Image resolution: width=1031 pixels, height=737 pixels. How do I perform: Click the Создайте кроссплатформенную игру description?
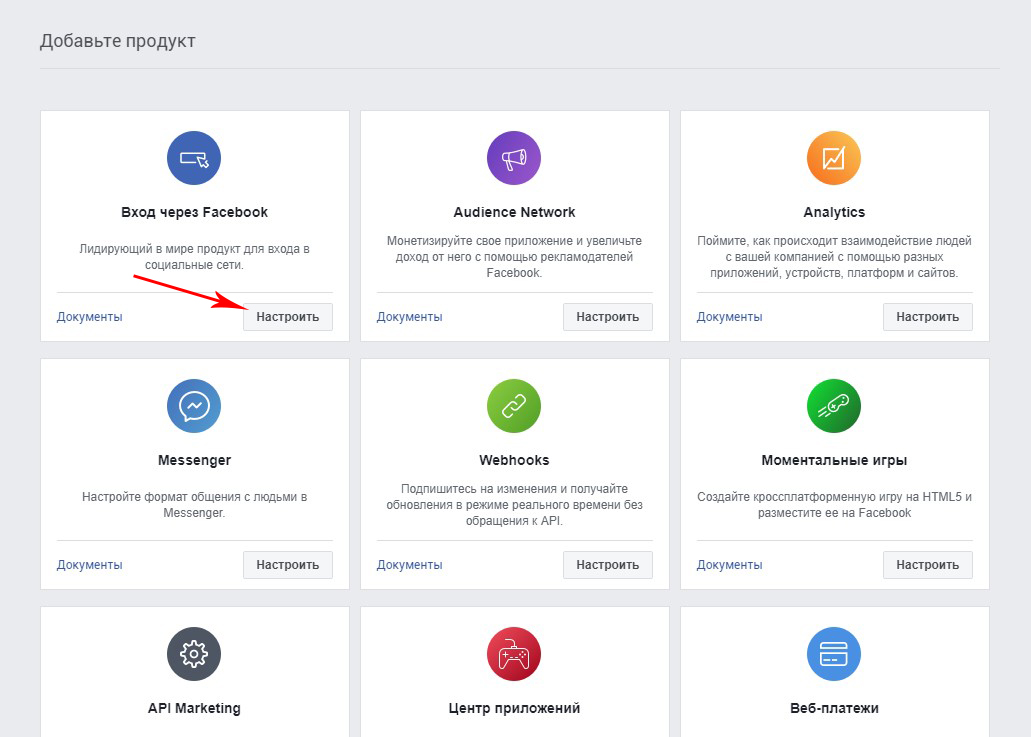point(834,505)
